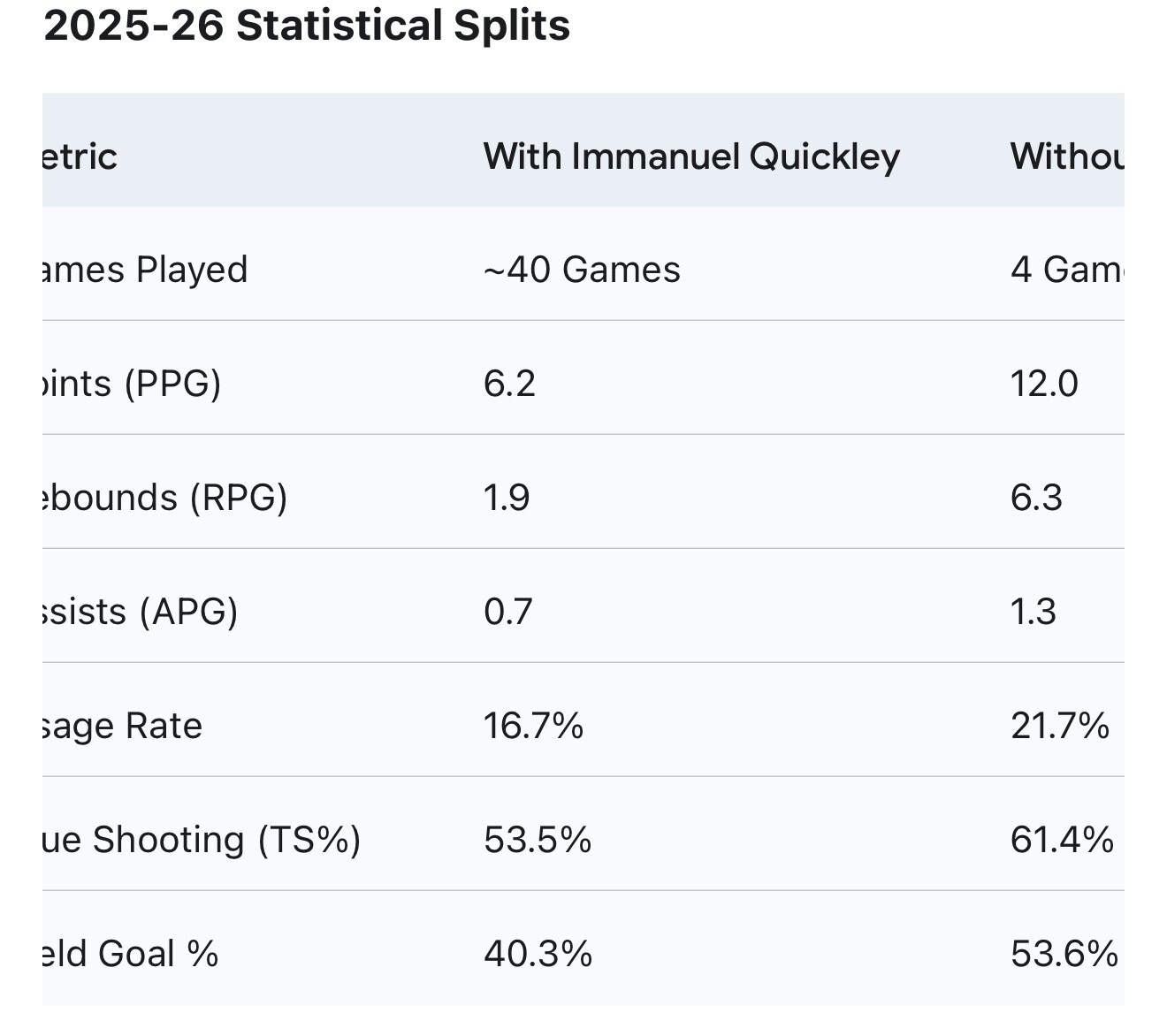
Task: Click the 21.7% usage rate value
Action: coord(1059,726)
